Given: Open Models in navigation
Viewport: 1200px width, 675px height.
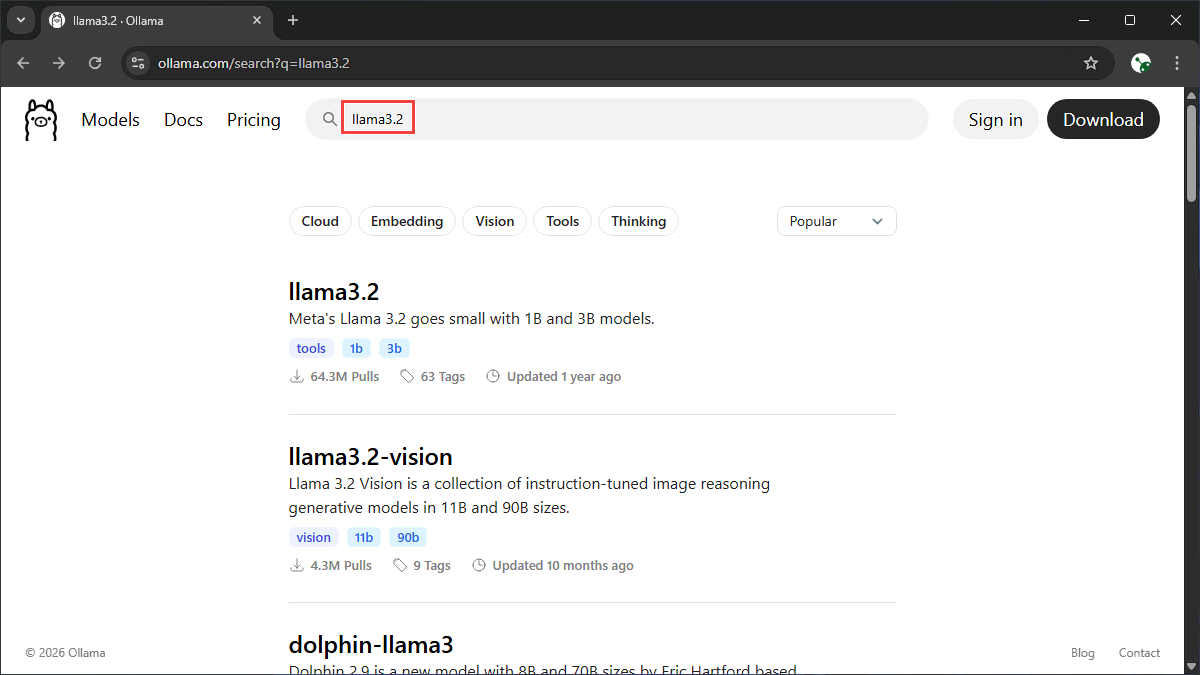Looking at the screenshot, I should tap(111, 120).
